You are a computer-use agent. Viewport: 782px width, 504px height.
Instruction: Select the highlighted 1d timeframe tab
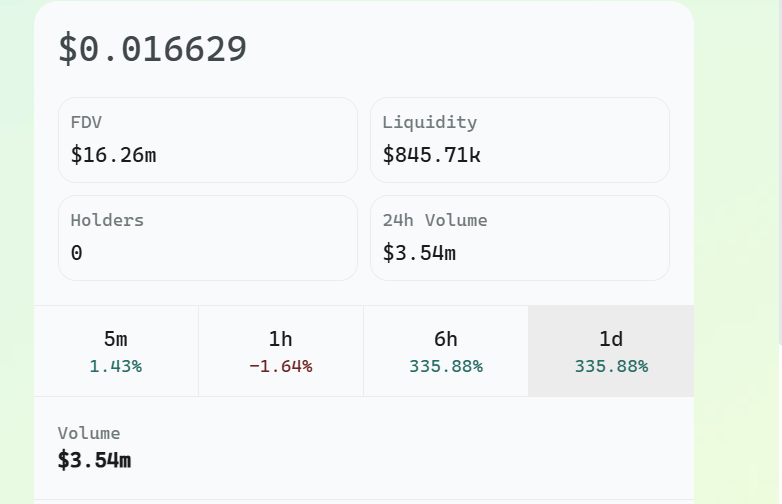[611, 350]
